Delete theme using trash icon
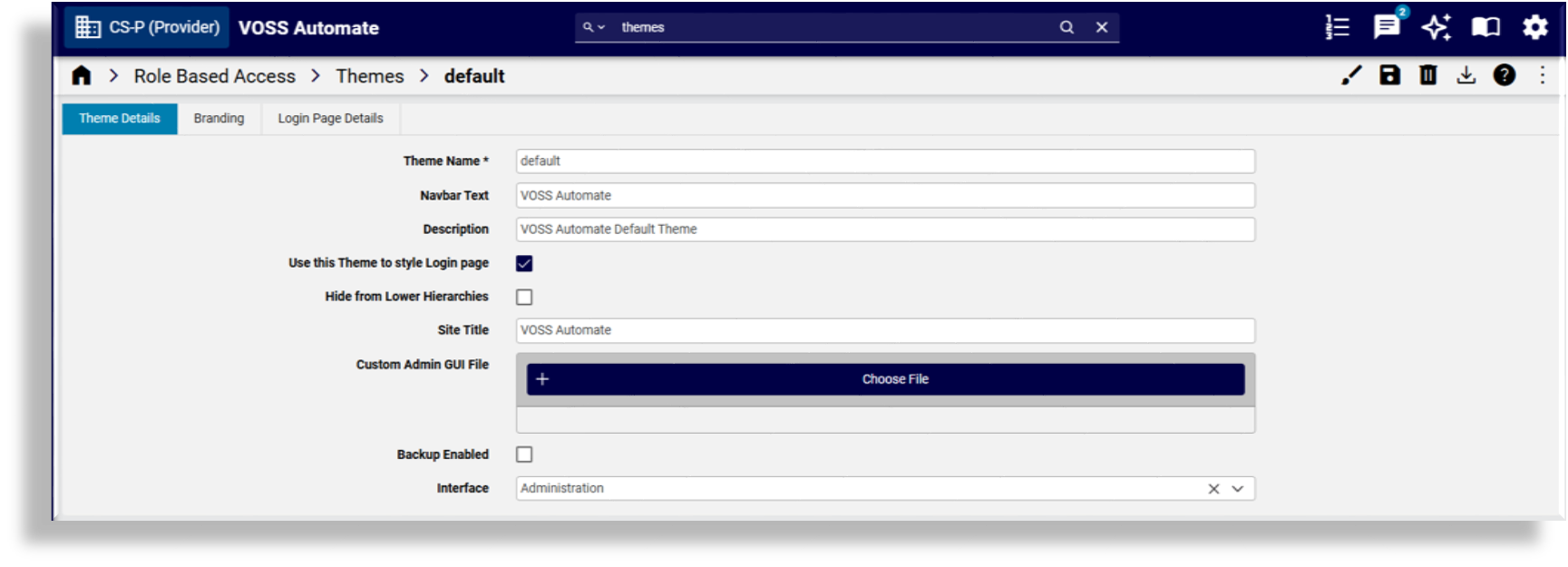 click(1427, 75)
